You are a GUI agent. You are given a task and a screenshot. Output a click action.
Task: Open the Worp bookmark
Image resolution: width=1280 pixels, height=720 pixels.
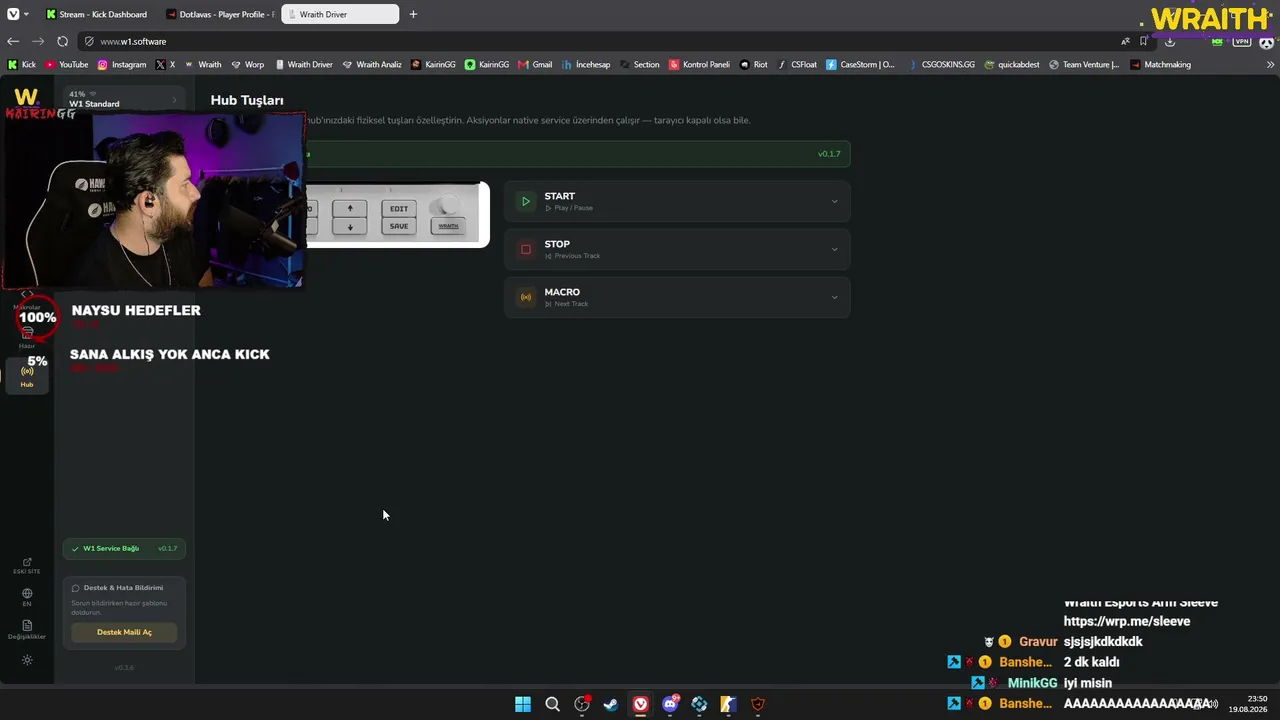click(248, 65)
